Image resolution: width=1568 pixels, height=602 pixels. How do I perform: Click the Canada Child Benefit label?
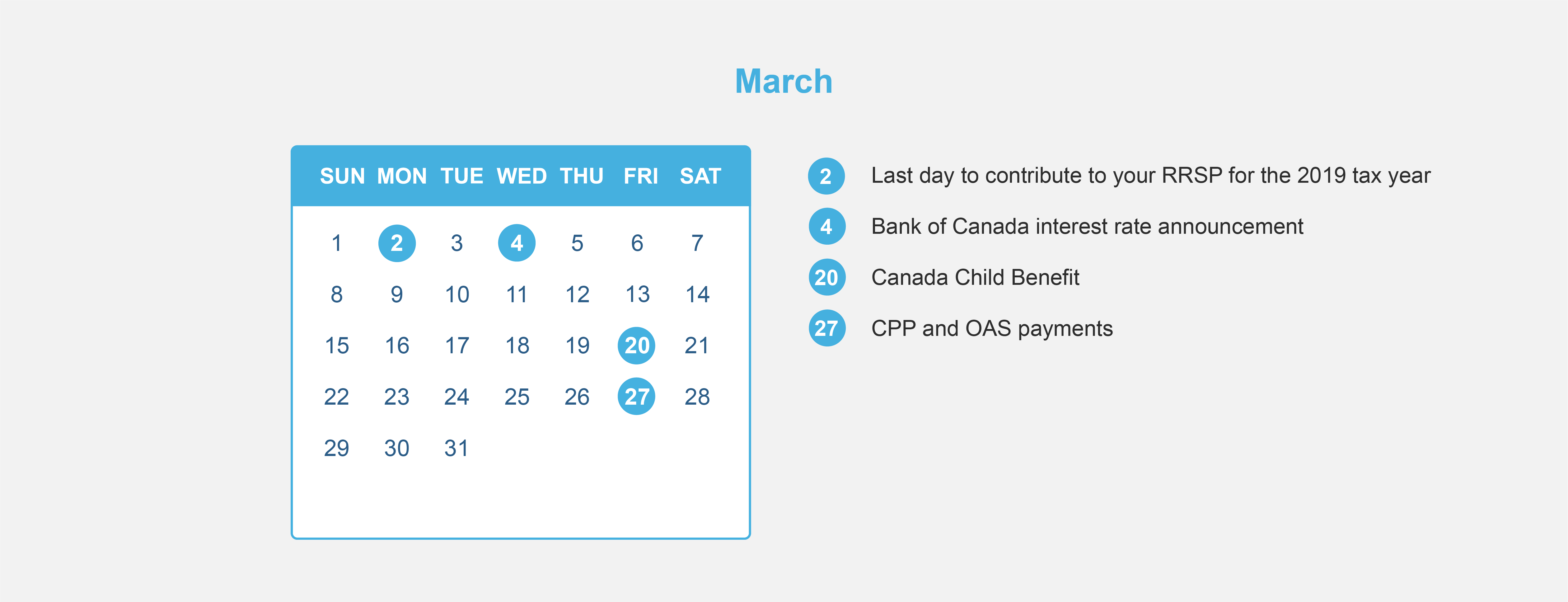click(x=975, y=278)
